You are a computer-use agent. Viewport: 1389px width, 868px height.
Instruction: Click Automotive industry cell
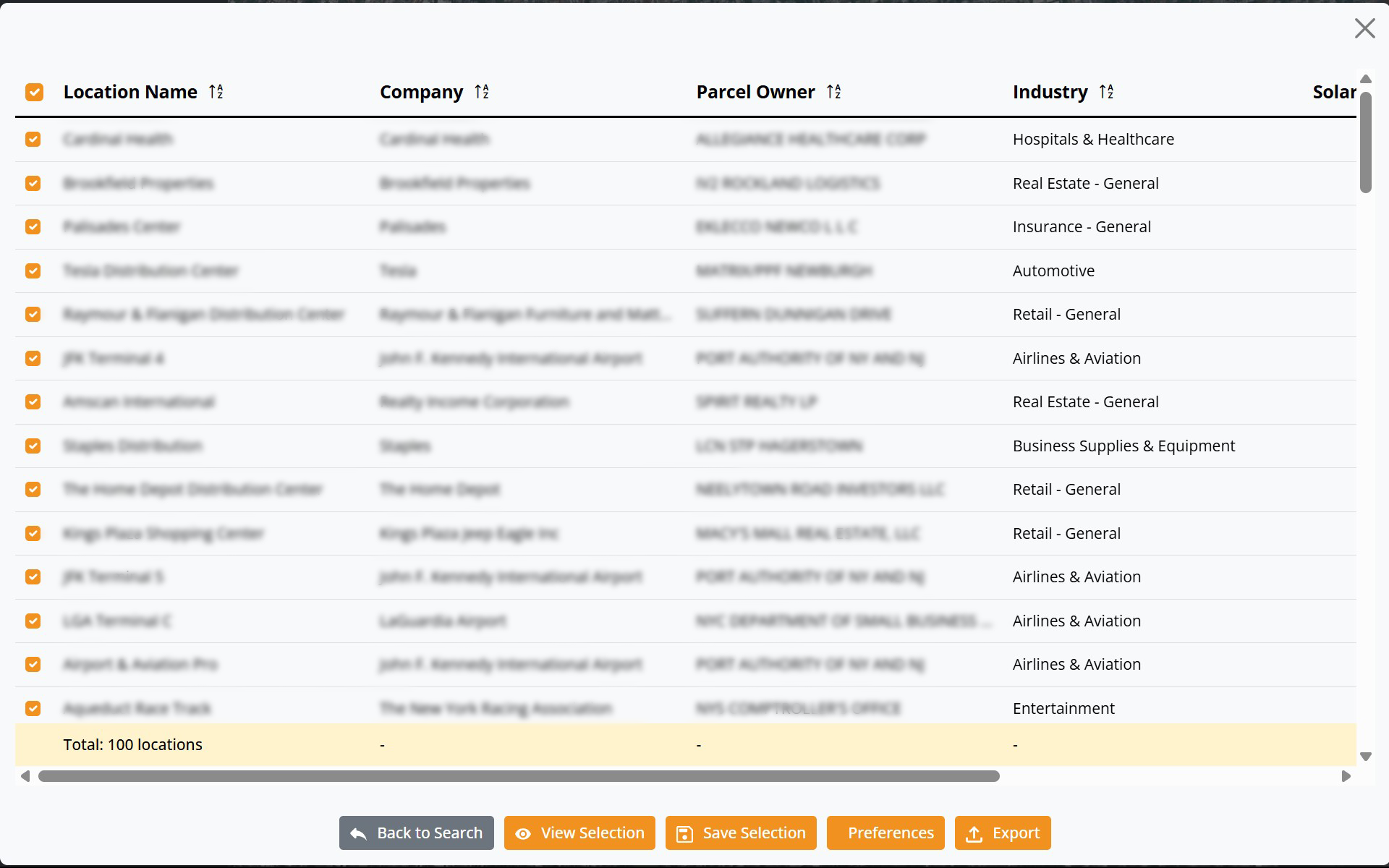tap(1053, 271)
